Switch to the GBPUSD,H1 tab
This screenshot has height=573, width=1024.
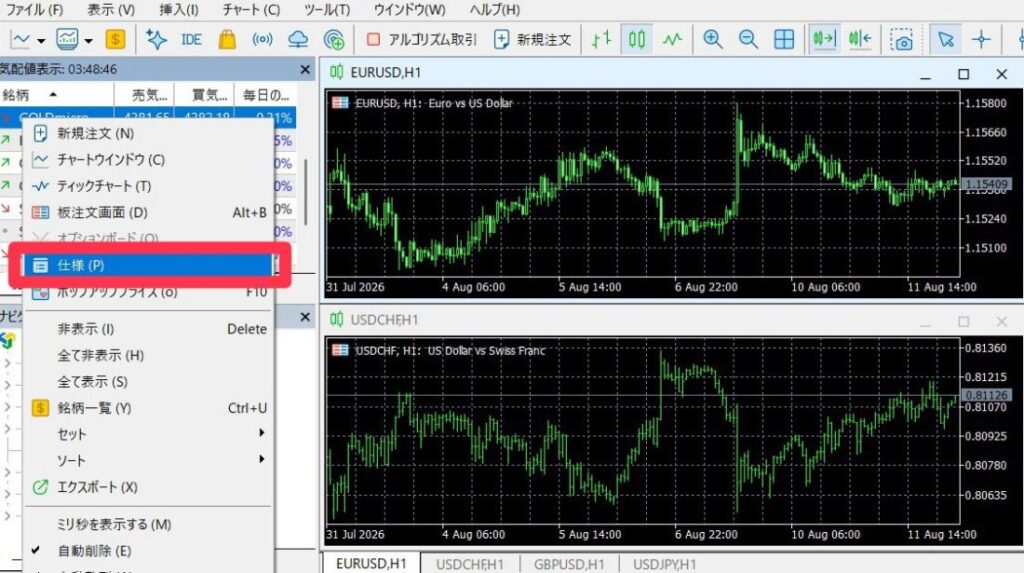(x=569, y=564)
